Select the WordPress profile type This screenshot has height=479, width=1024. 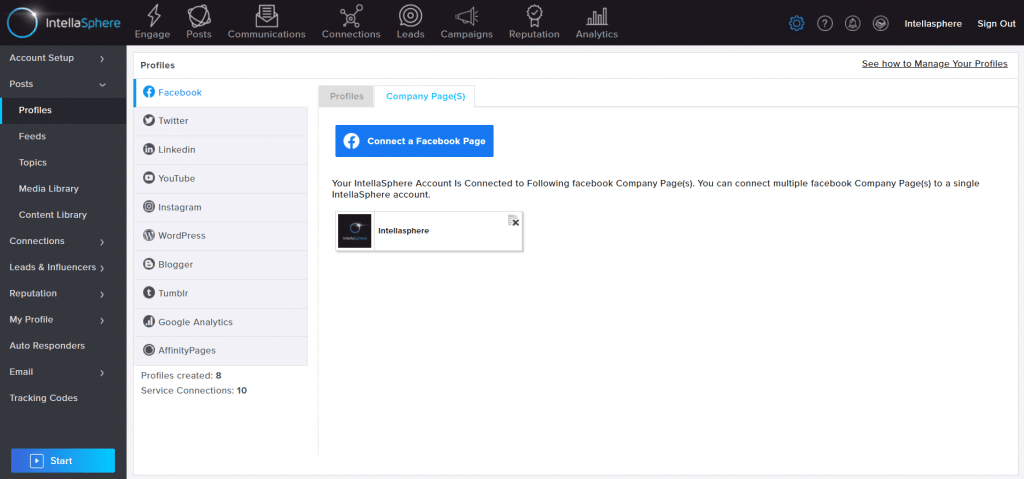point(221,236)
